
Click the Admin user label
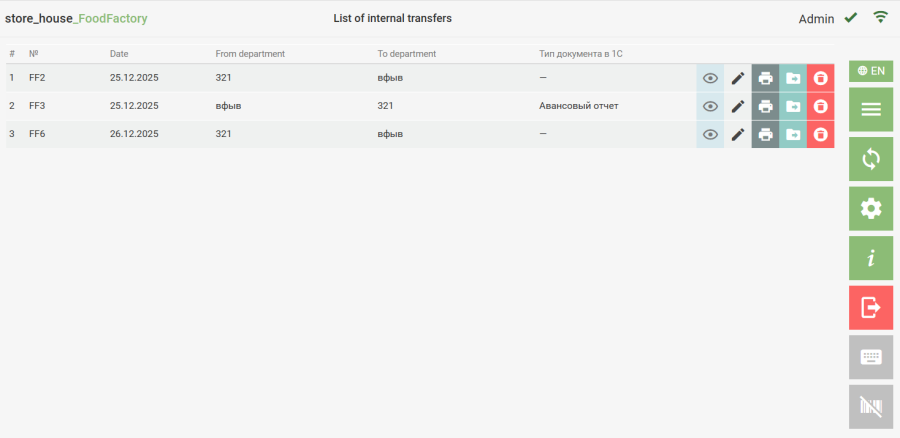tap(816, 19)
